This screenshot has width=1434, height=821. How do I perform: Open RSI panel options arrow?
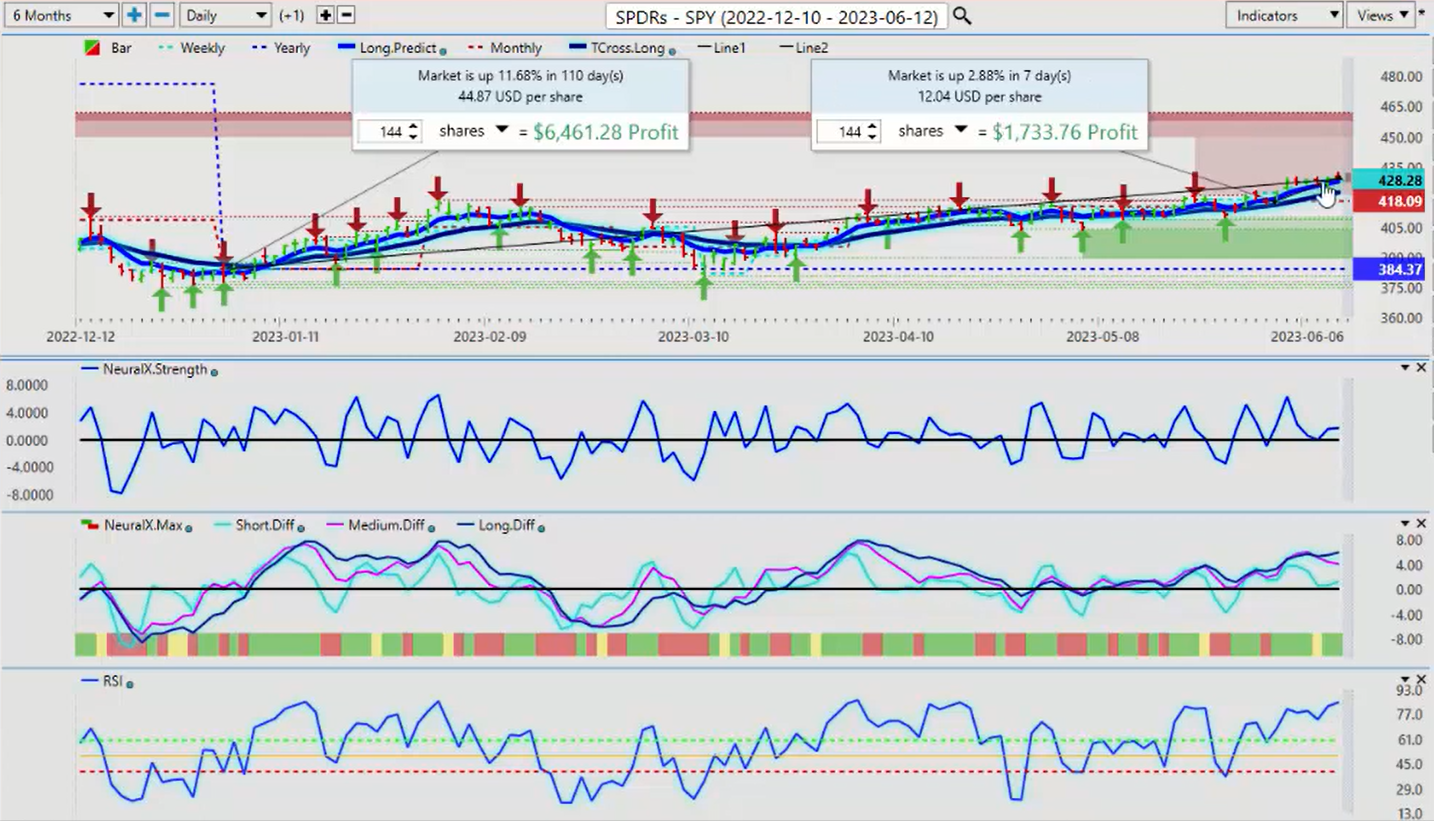(x=1404, y=680)
